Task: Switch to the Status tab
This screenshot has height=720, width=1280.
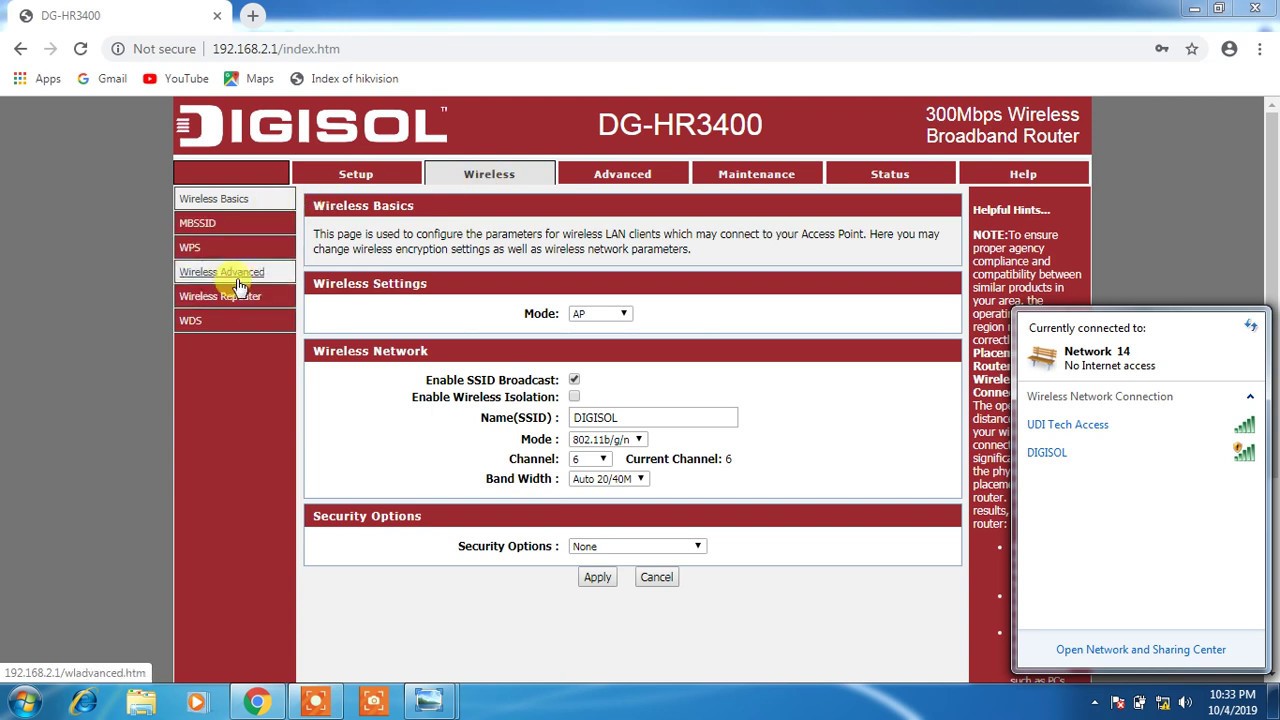Action: click(x=890, y=174)
